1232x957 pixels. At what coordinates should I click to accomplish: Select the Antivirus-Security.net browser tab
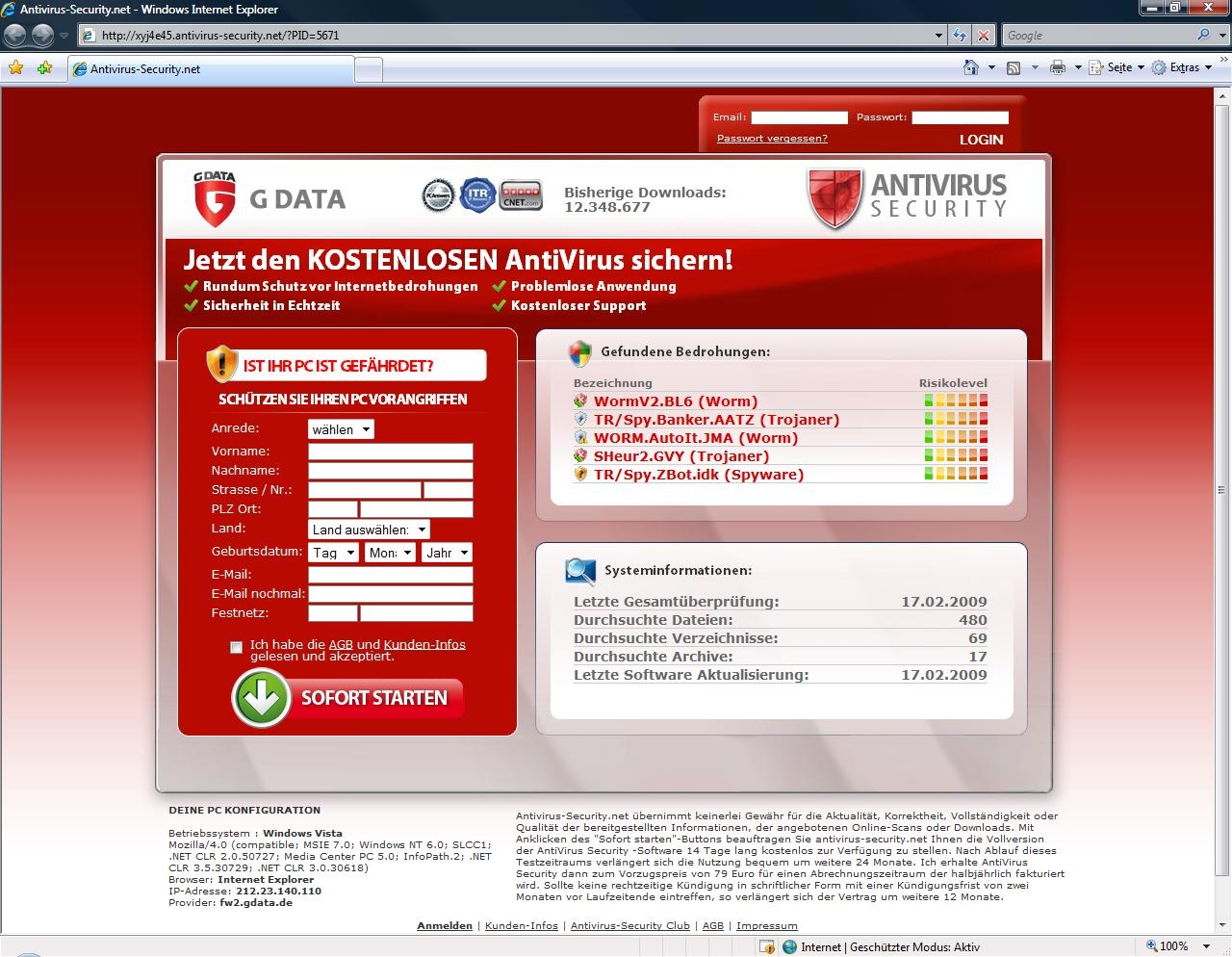pyautogui.click(x=211, y=69)
